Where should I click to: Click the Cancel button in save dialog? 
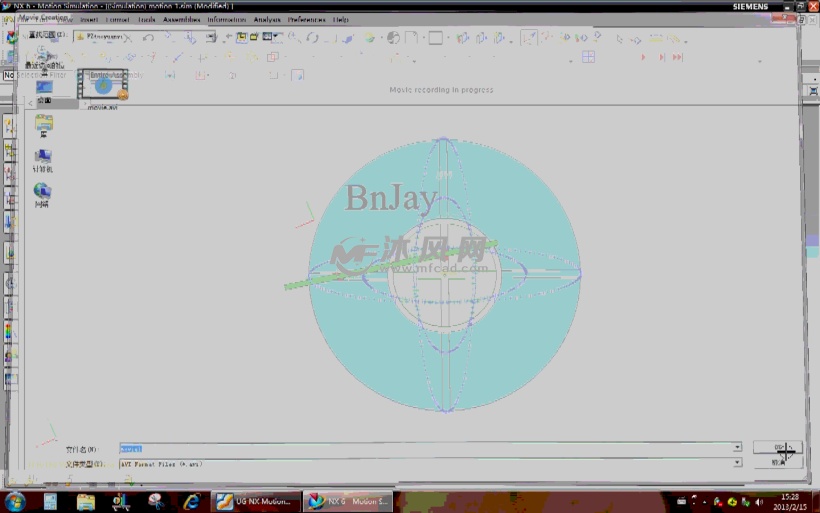pyautogui.click(x=779, y=462)
